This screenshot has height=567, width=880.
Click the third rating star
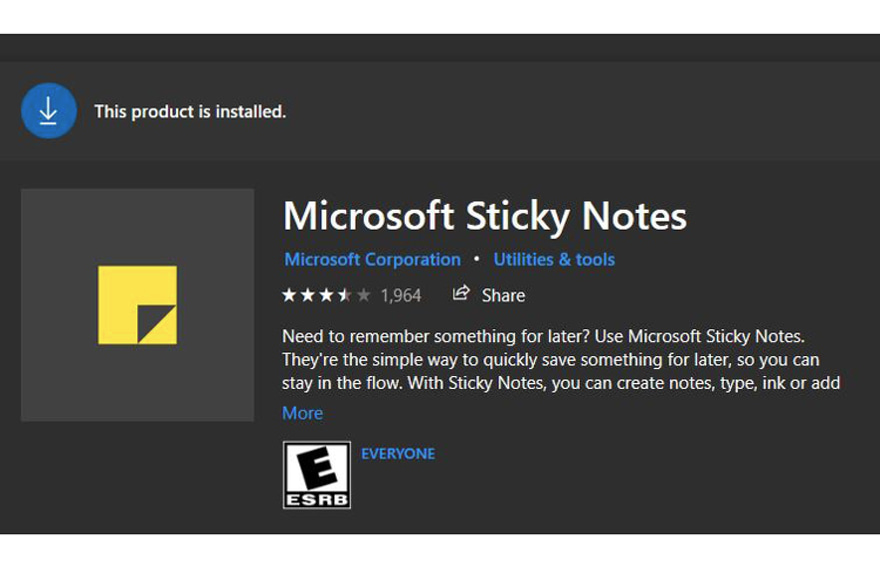(x=326, y=295)
